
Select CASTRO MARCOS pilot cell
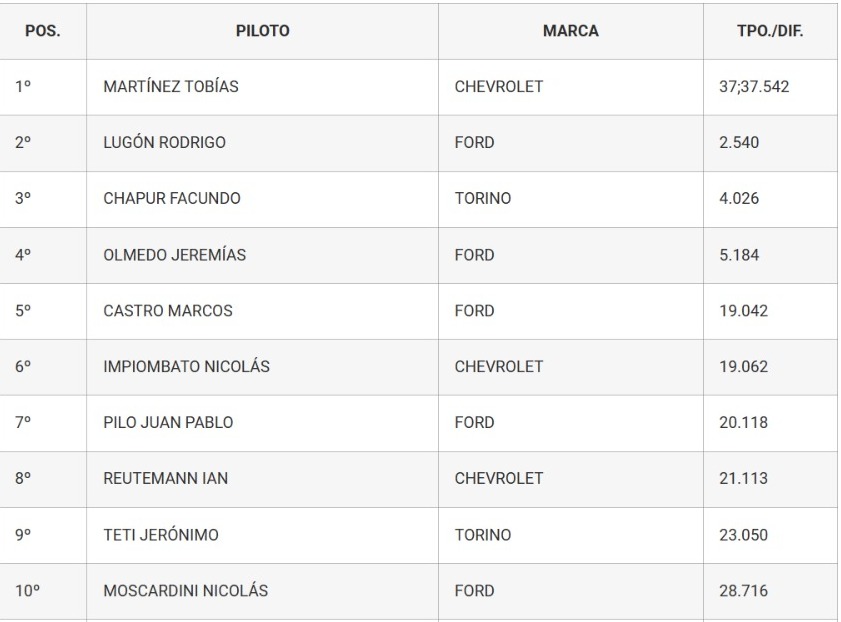tap(168, 311)
